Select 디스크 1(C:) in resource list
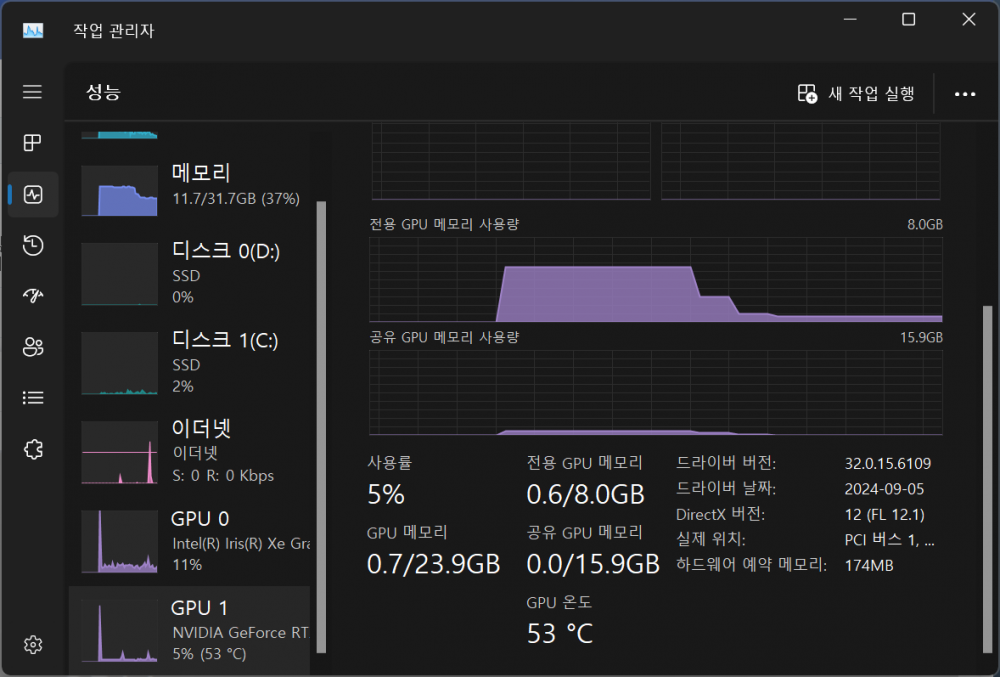The width and height of the screenshot is (1000, 677). tap(190, 362)
